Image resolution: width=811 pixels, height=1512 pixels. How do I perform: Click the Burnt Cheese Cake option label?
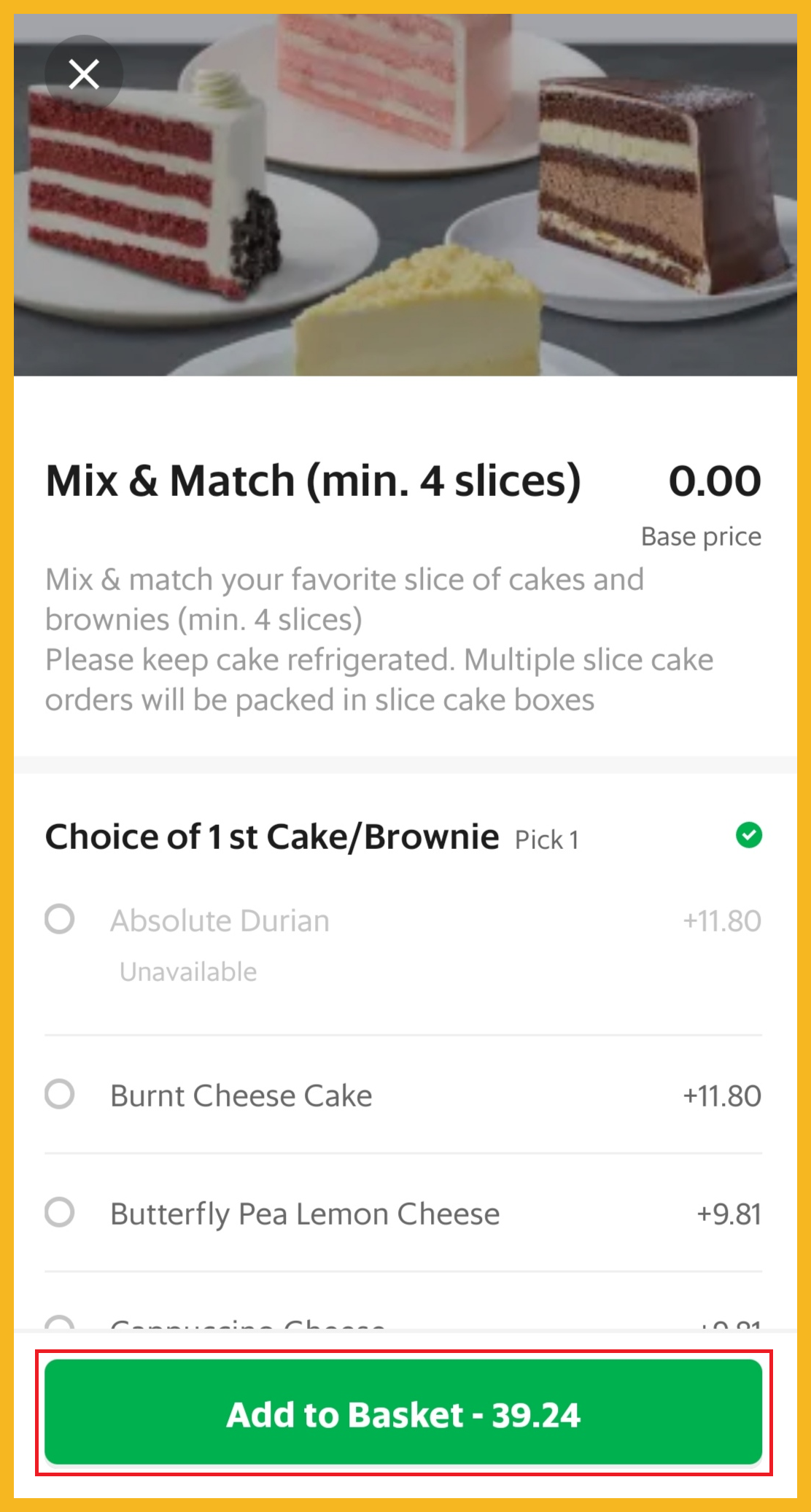coord(241,1096)
